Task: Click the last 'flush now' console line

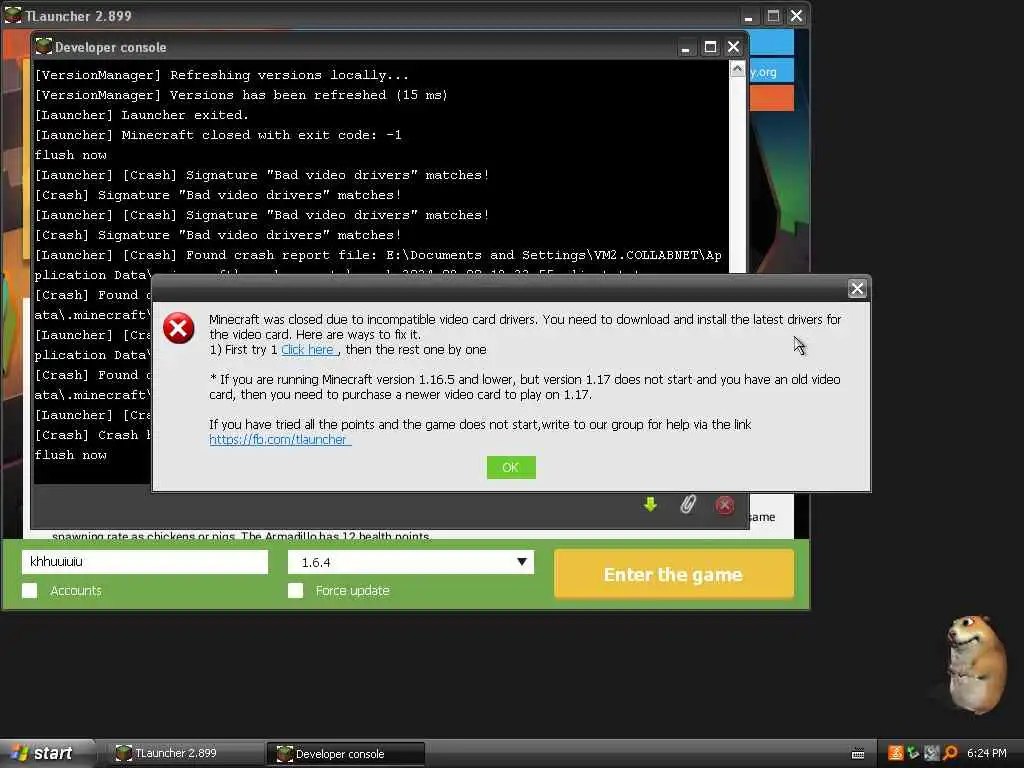Action: coord(71,455)
